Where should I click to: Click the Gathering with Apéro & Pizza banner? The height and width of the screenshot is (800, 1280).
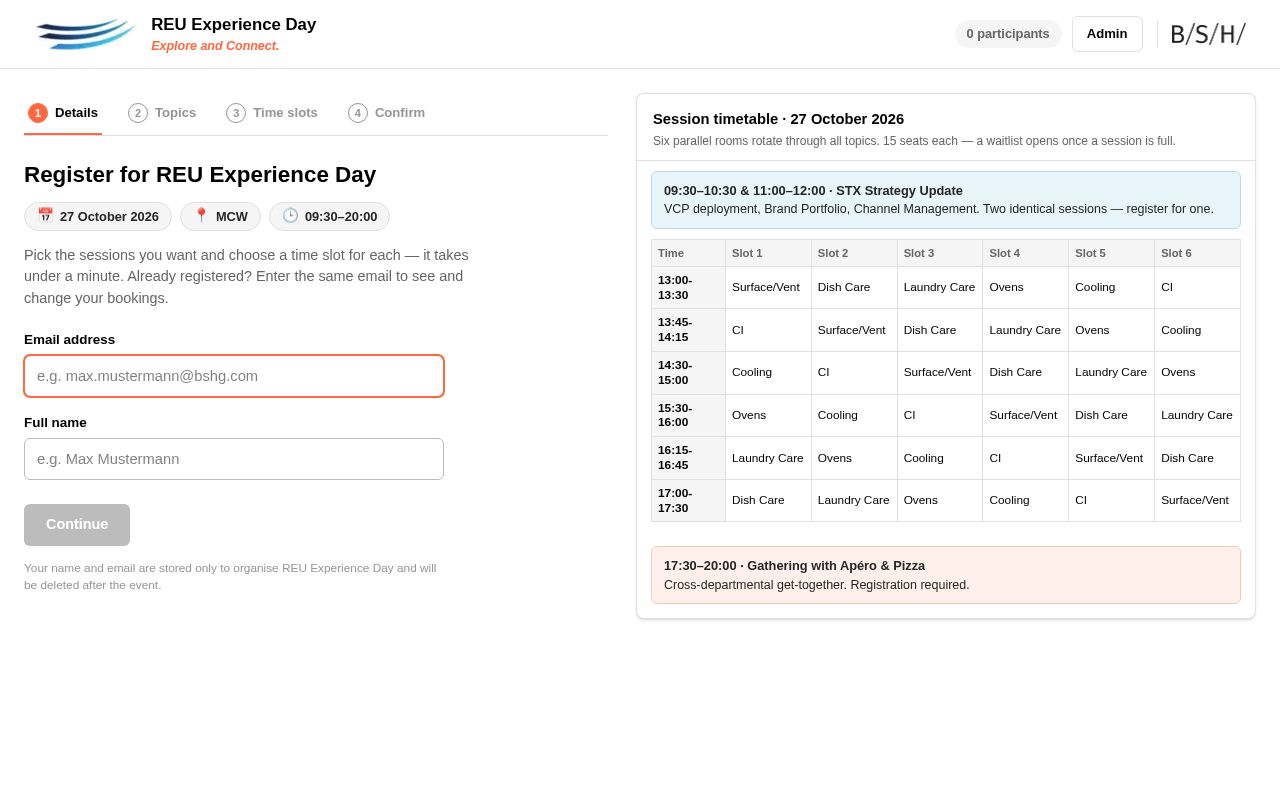point(946,575)
